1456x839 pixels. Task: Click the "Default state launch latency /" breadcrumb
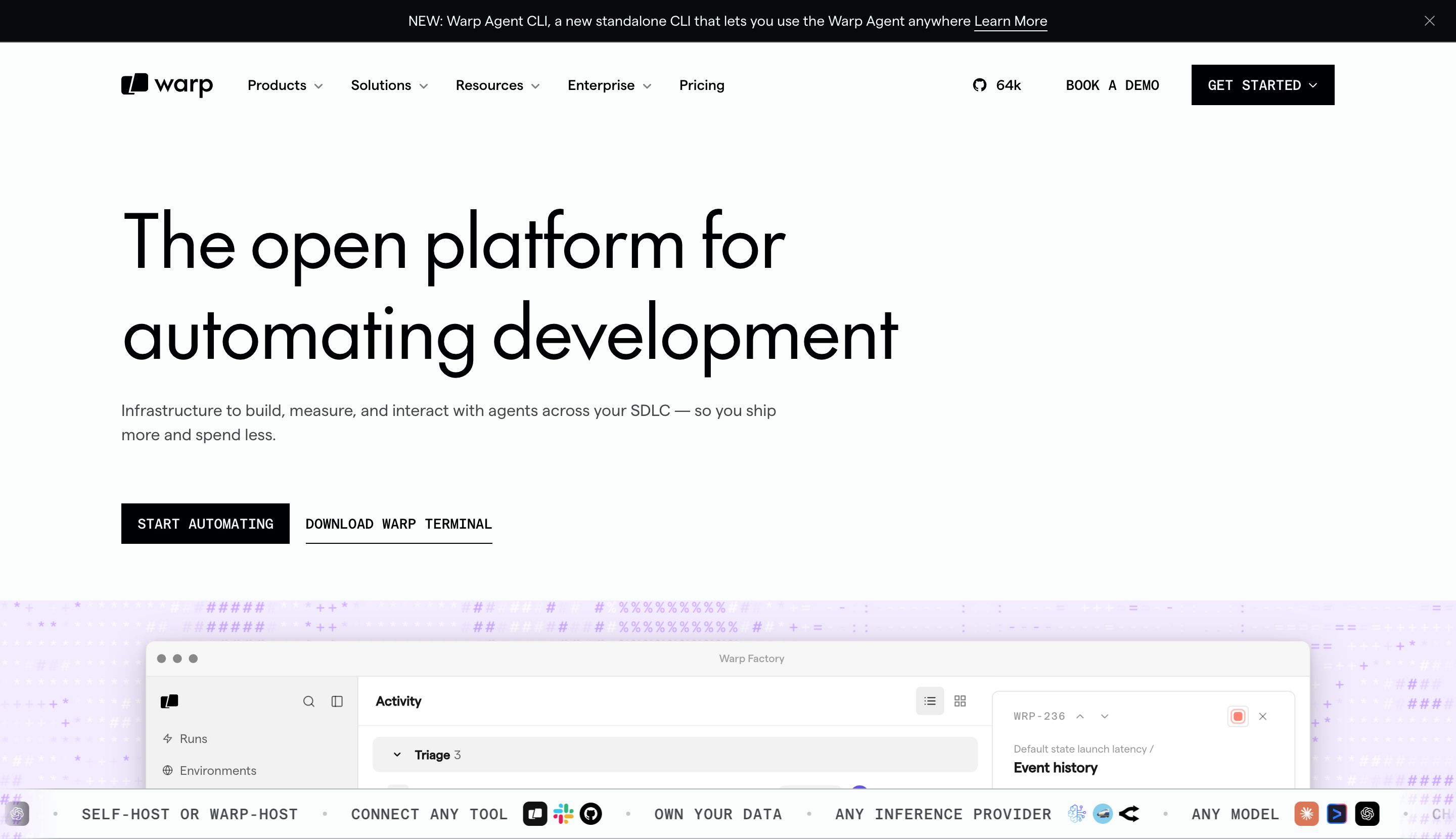[x=1083, y=749]
